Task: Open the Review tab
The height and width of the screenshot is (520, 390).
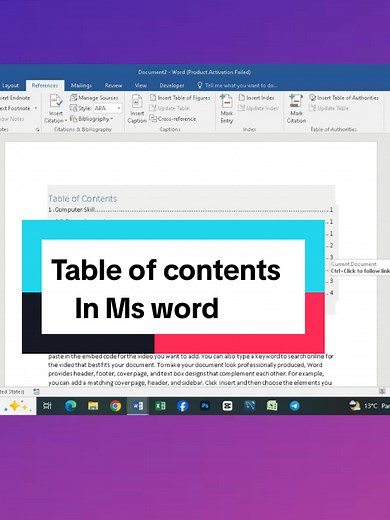Action: point(113,85)
